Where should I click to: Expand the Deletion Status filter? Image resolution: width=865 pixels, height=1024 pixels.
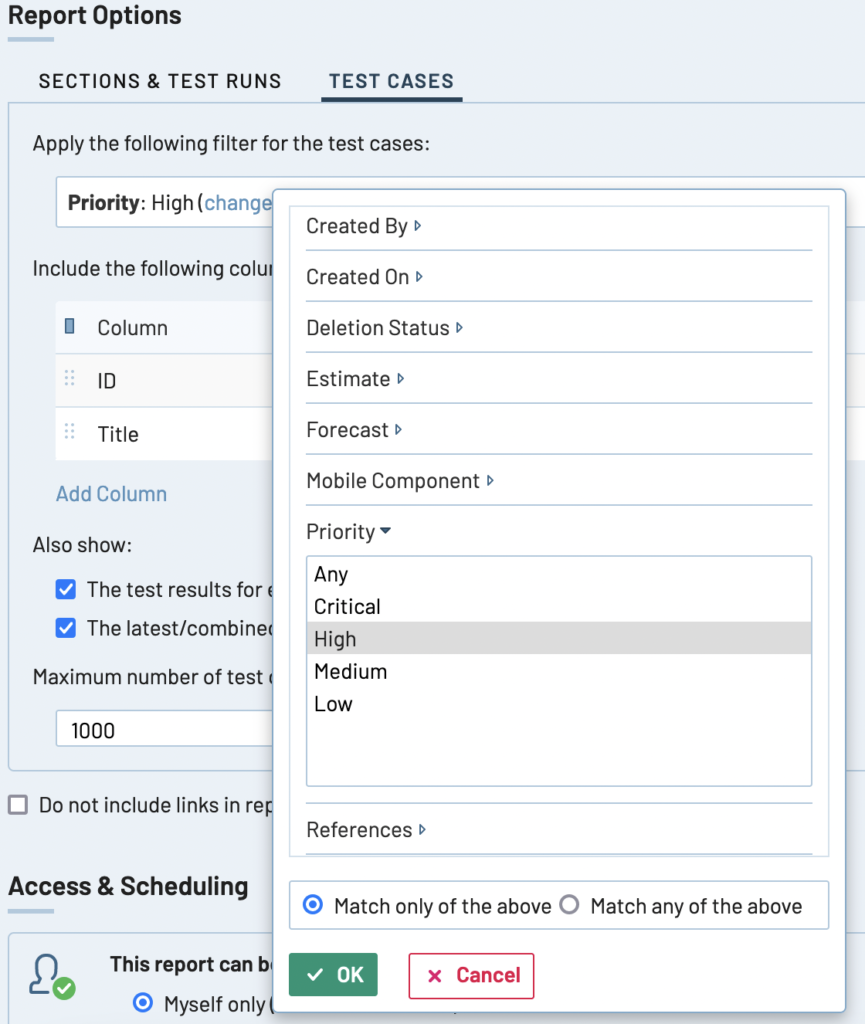click(384, 328)
